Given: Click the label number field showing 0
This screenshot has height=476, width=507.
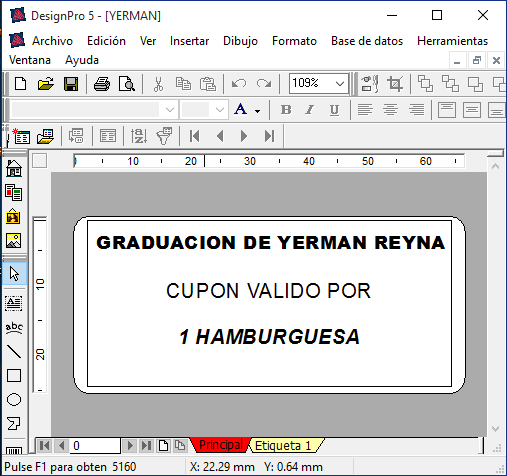Looking at the screenshot, I should [95, 446].
